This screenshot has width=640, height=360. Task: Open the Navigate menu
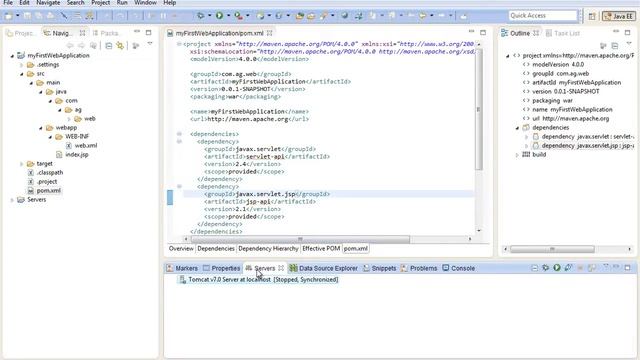click(48, 3)
